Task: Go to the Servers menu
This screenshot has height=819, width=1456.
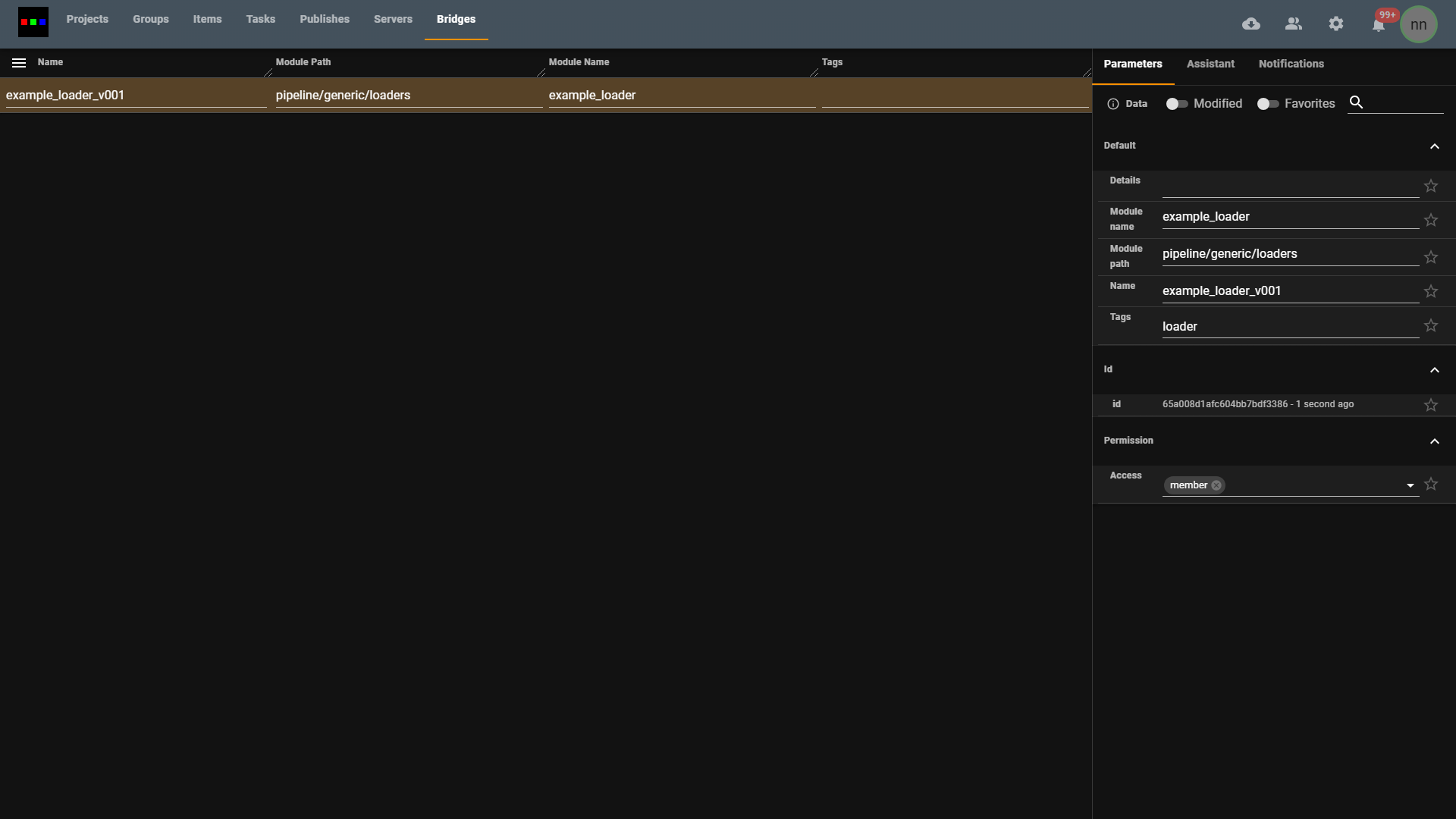Action: coord(393,19)
